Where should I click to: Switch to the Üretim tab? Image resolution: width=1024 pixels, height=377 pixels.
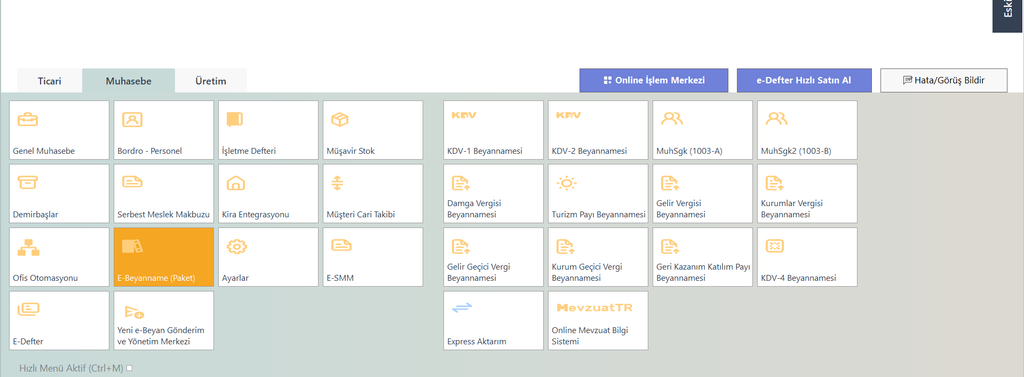click(211, 81)
